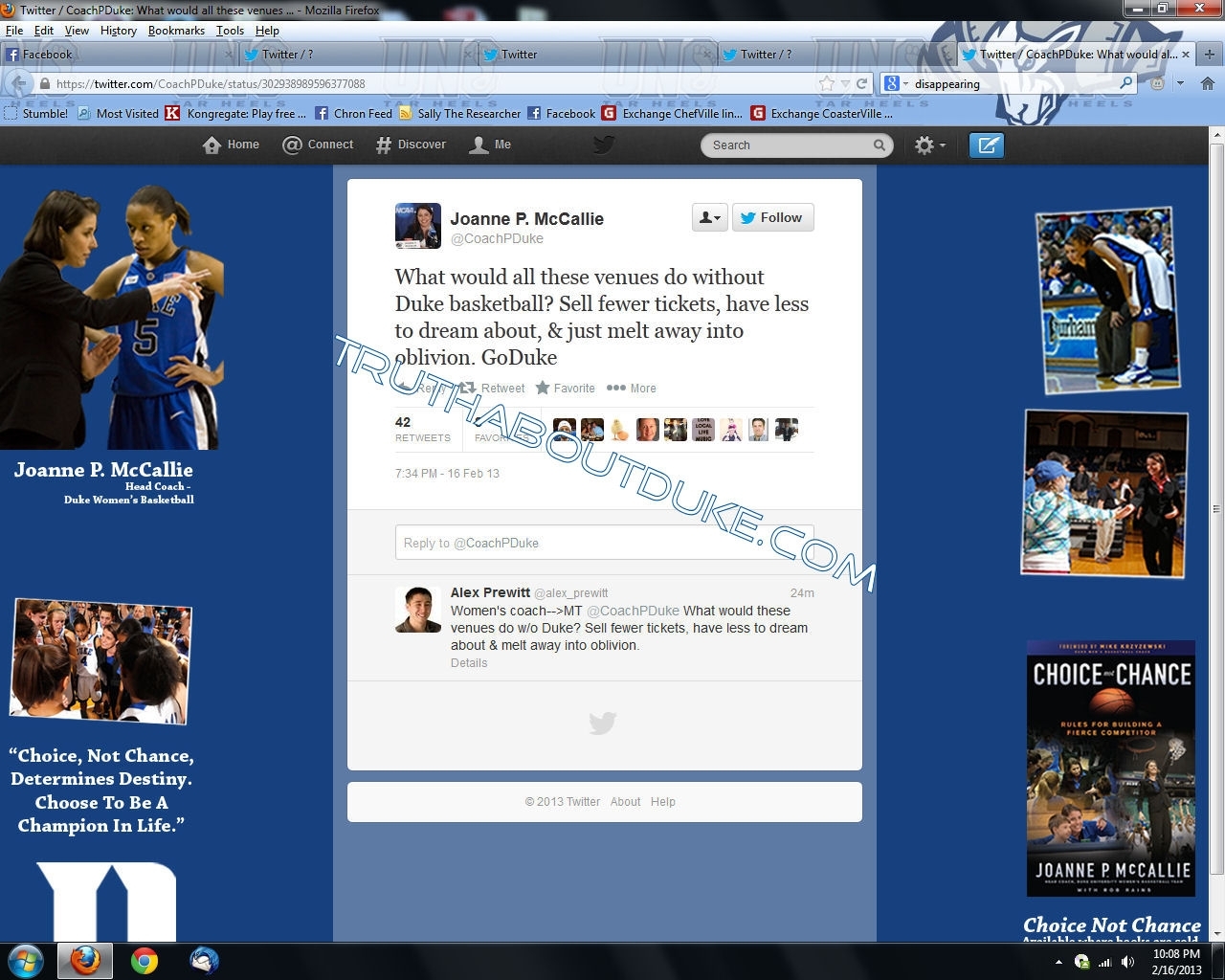Open the Tools menu
This screenshot has width=1225, height=980.
click(x=230, y=31)
